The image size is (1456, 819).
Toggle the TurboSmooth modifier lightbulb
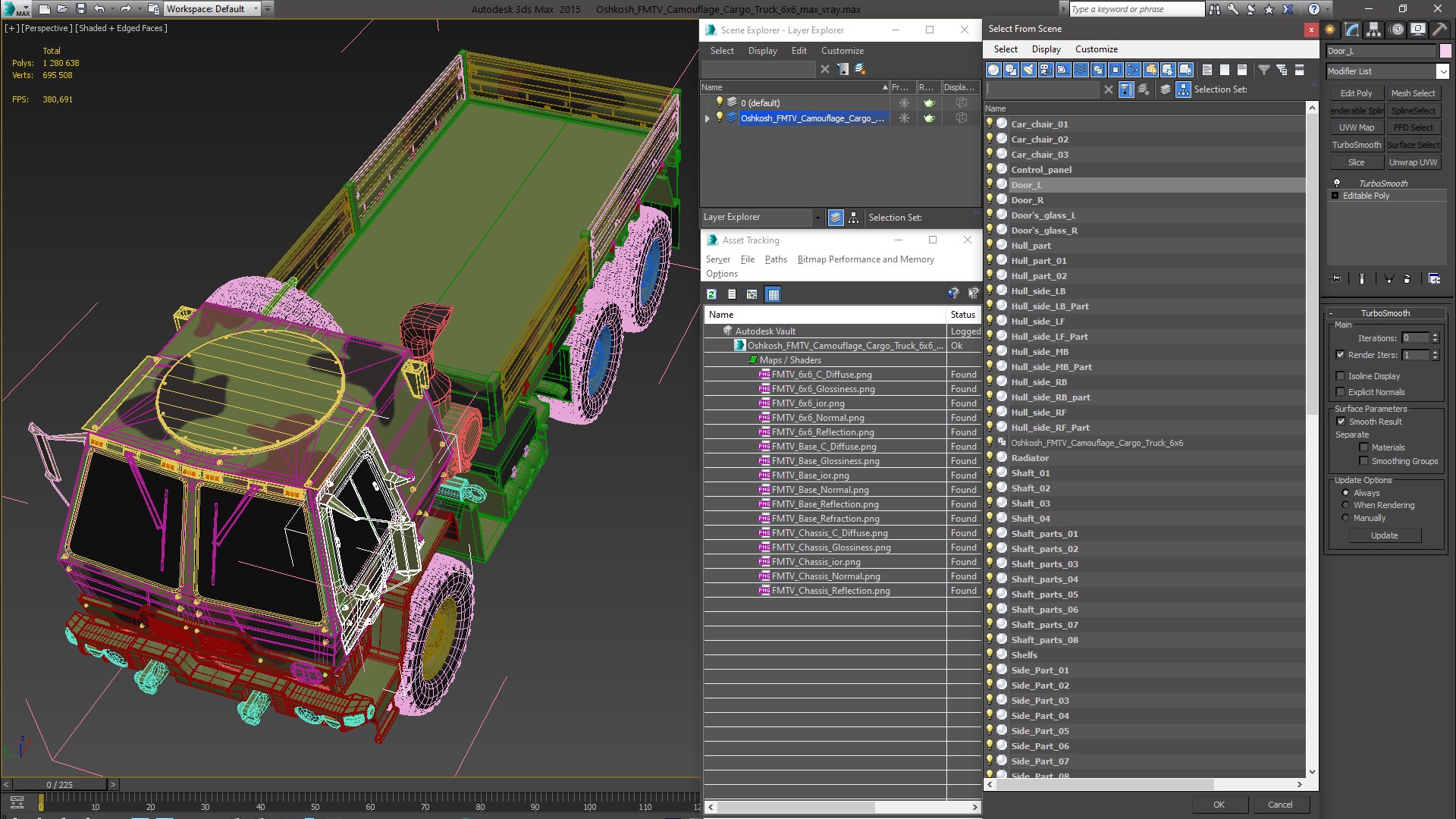click(x=1336, y=184)
